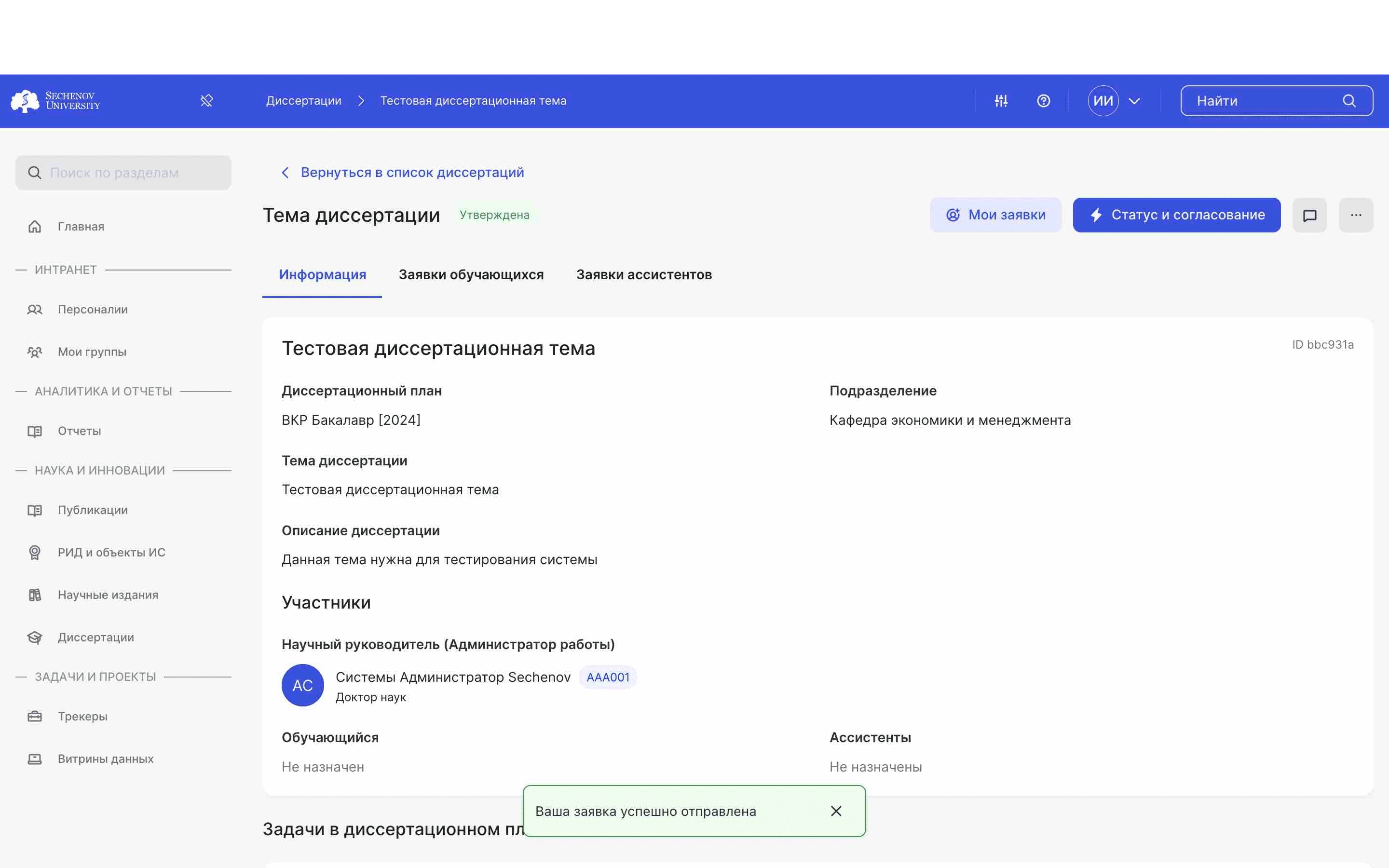Open Персоналии icon in sidebar
Screen dimensions: 1389x868
click(34, 310)
